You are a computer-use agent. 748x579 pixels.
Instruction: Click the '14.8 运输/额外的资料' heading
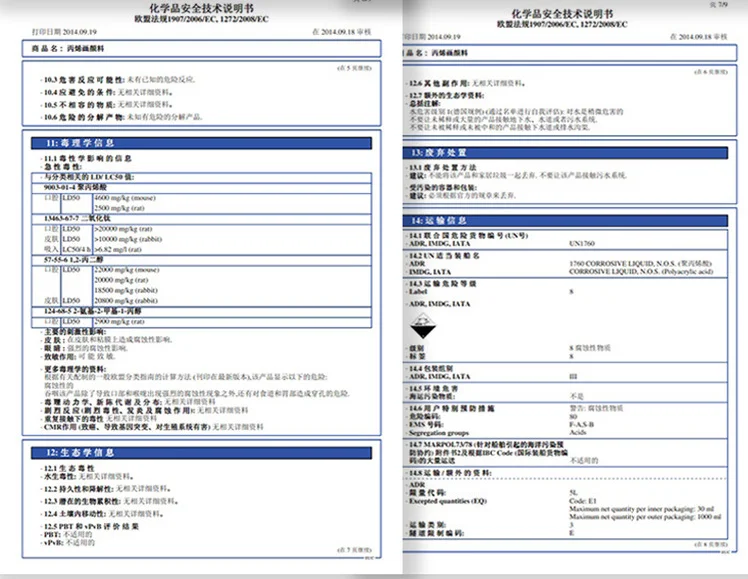[x=450, y=473]
